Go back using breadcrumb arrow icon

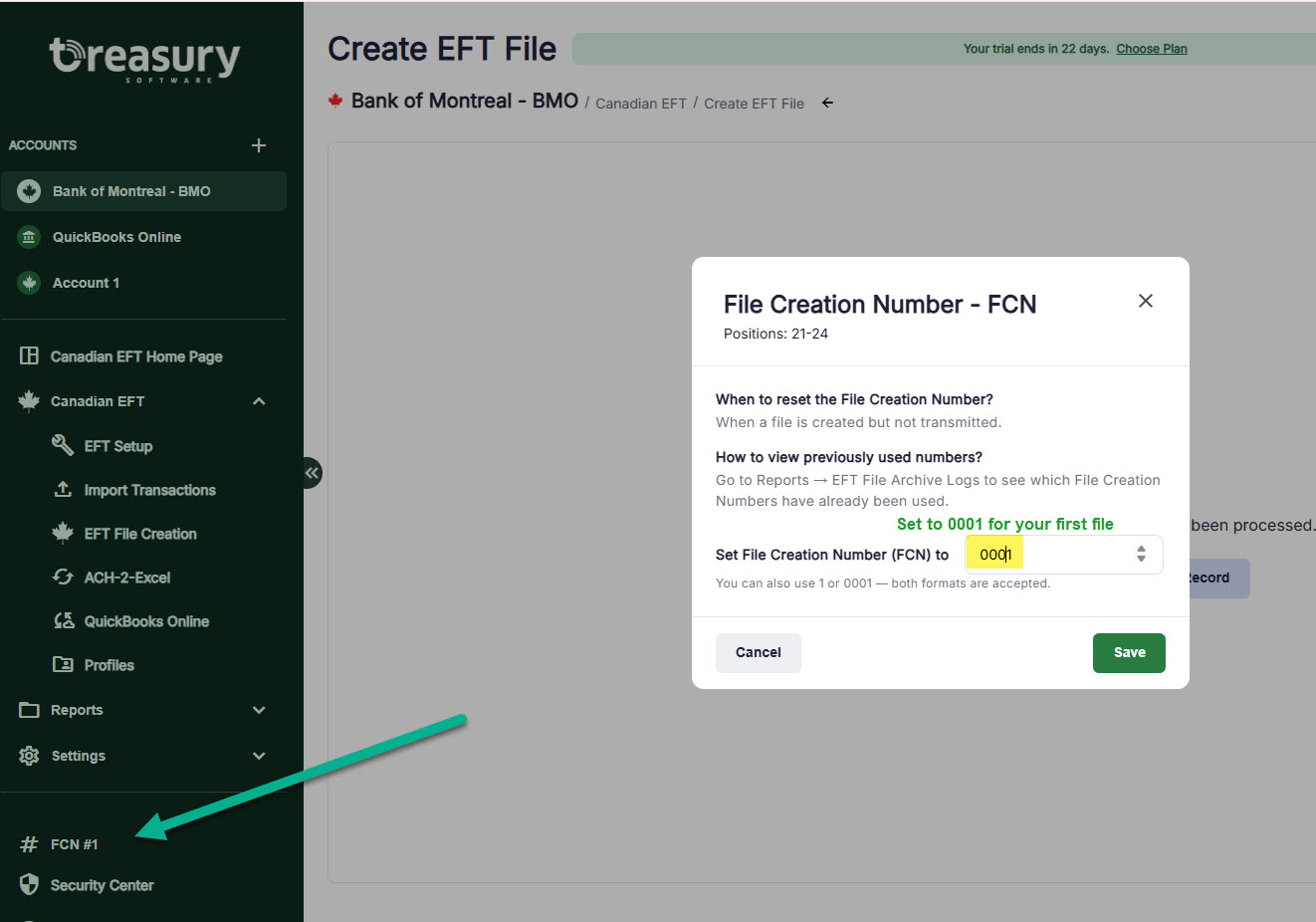pos(827,103)
